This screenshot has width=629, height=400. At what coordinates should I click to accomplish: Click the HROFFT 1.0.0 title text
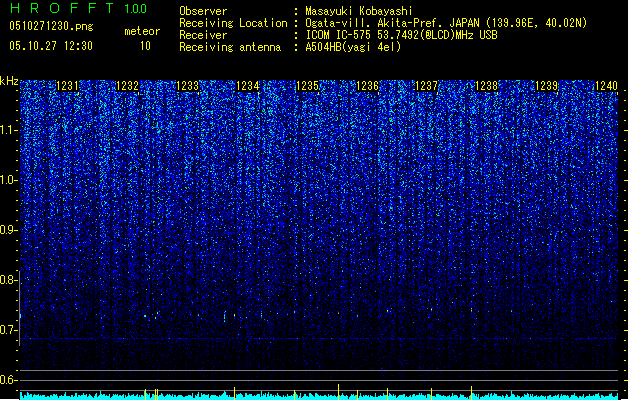click(x=79, y=8)
